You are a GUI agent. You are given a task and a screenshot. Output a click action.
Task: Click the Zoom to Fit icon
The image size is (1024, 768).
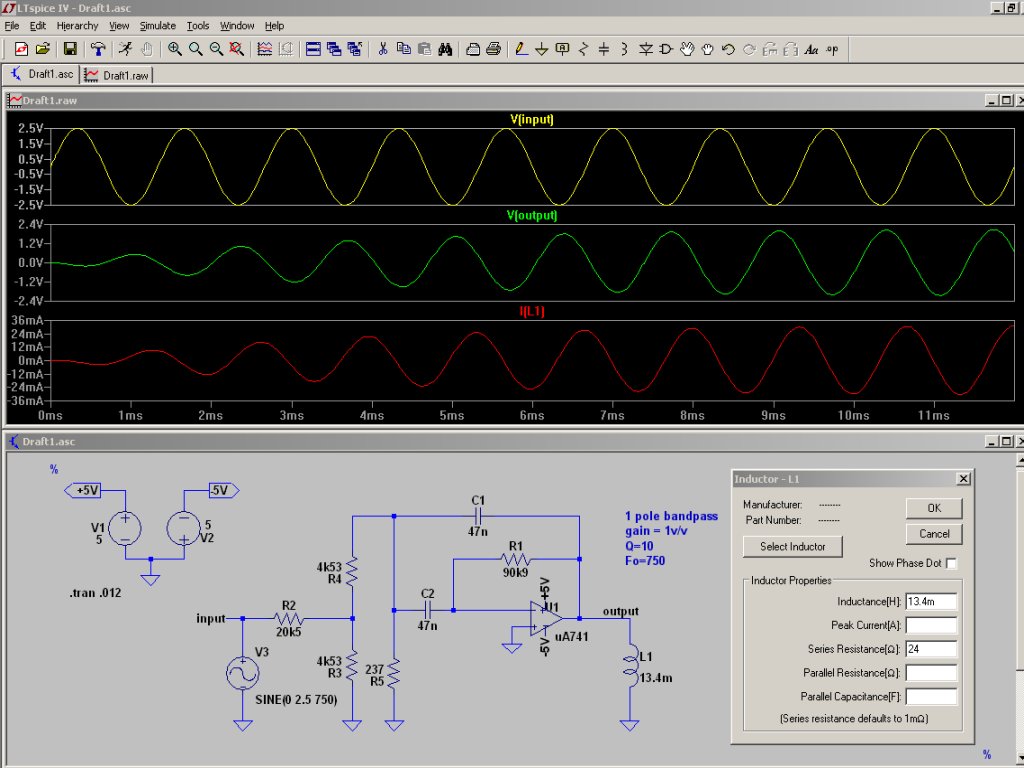pos(237,48)
